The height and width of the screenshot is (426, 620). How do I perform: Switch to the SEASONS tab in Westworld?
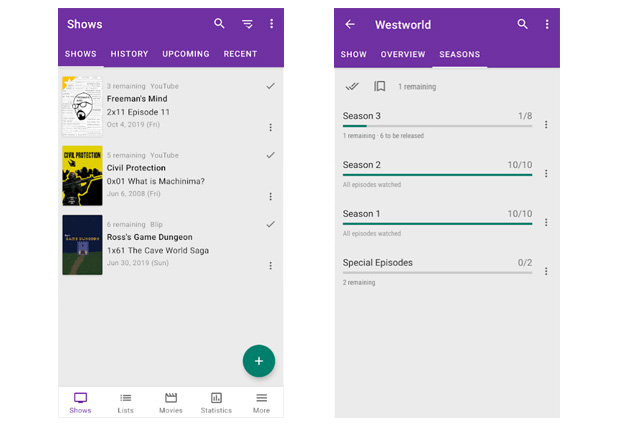(459, 54)
